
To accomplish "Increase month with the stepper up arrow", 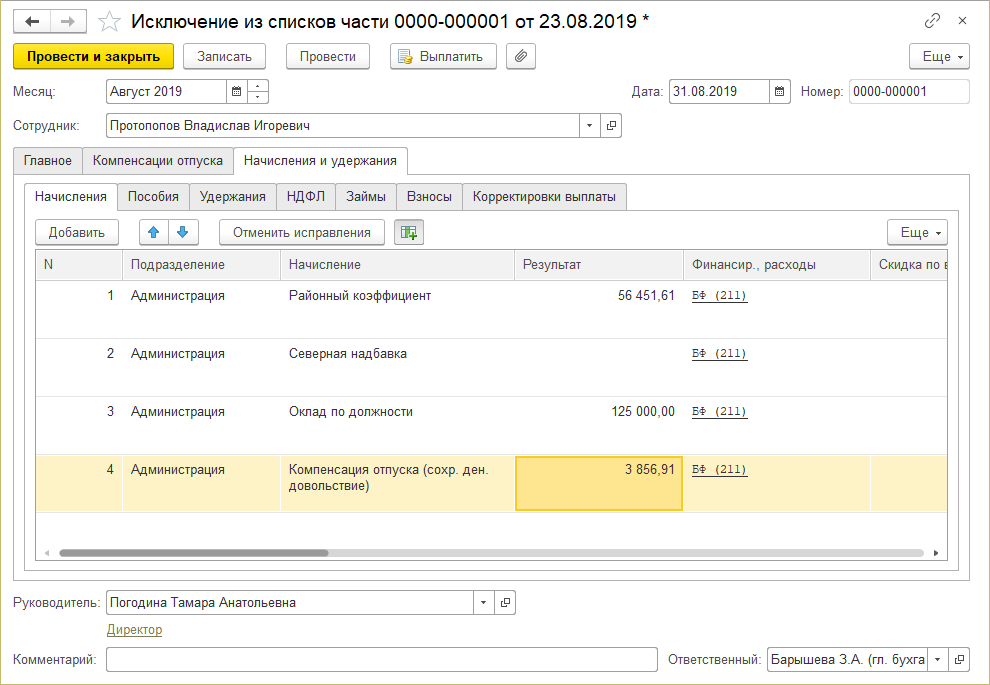I will tap(258, 86).
